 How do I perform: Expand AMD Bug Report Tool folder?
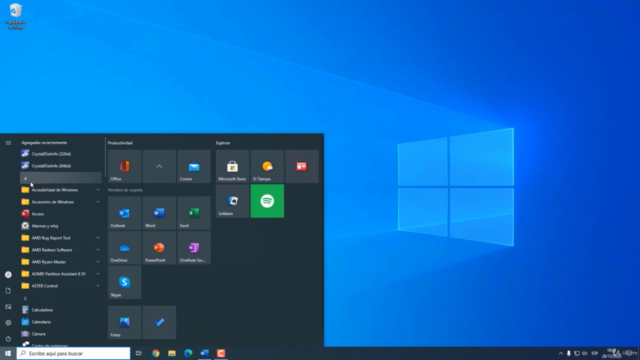[x=61, y=238]
